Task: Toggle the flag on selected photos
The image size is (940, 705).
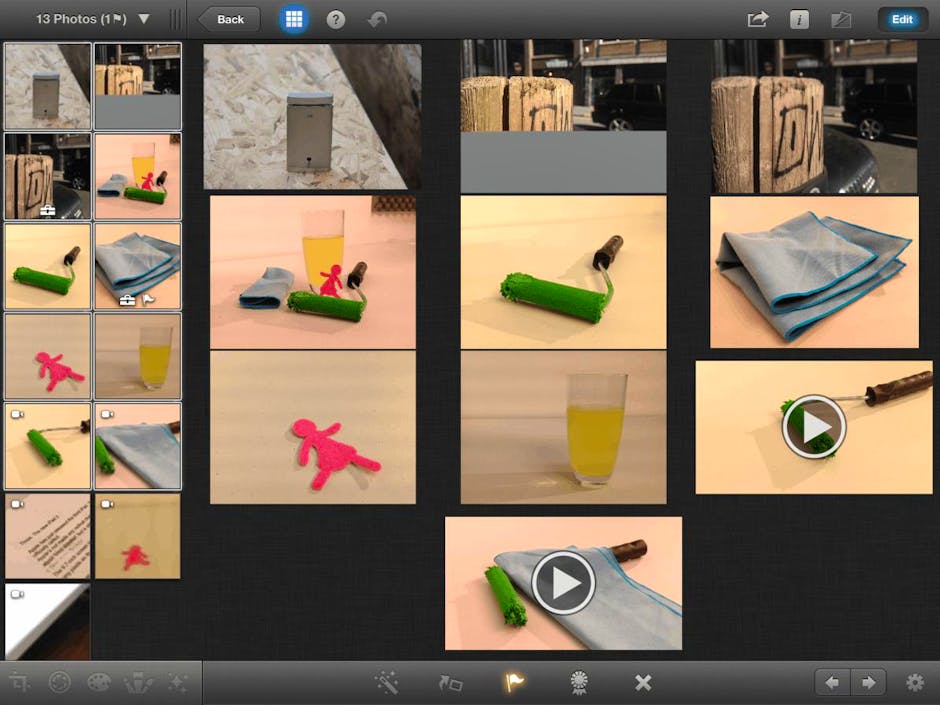Action: point(514,683)
